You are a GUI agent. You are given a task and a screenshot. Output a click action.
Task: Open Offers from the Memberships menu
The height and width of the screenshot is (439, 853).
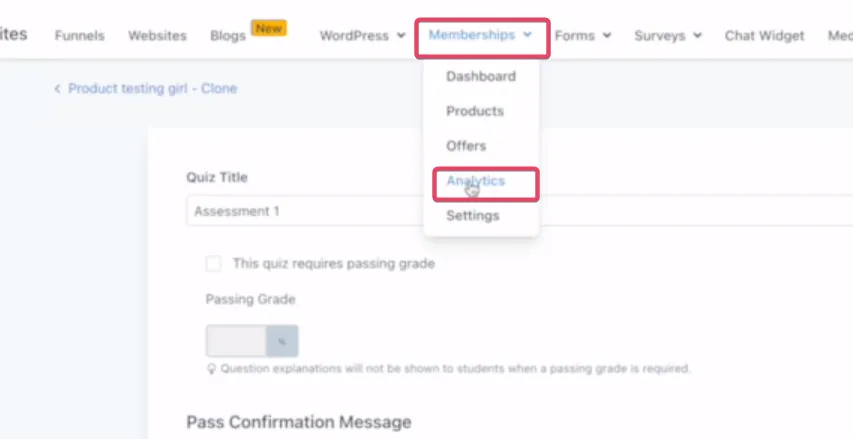point(466,146)
